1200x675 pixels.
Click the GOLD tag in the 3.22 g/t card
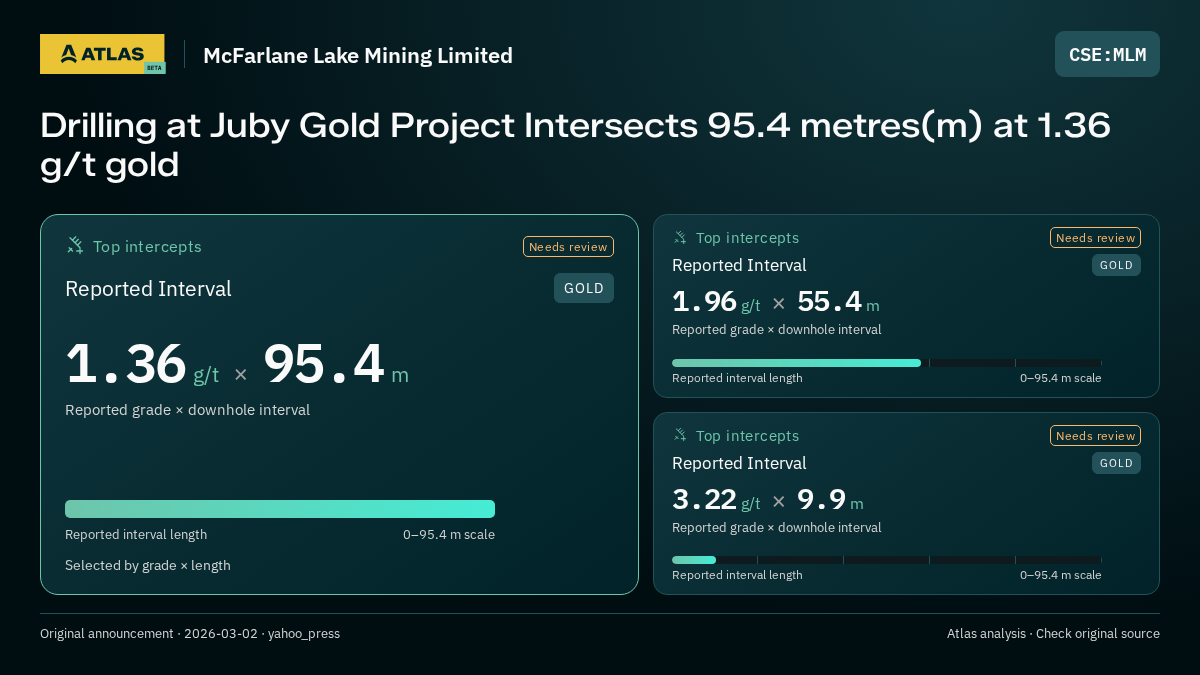pyautogui.click(x=1116, y=463)
